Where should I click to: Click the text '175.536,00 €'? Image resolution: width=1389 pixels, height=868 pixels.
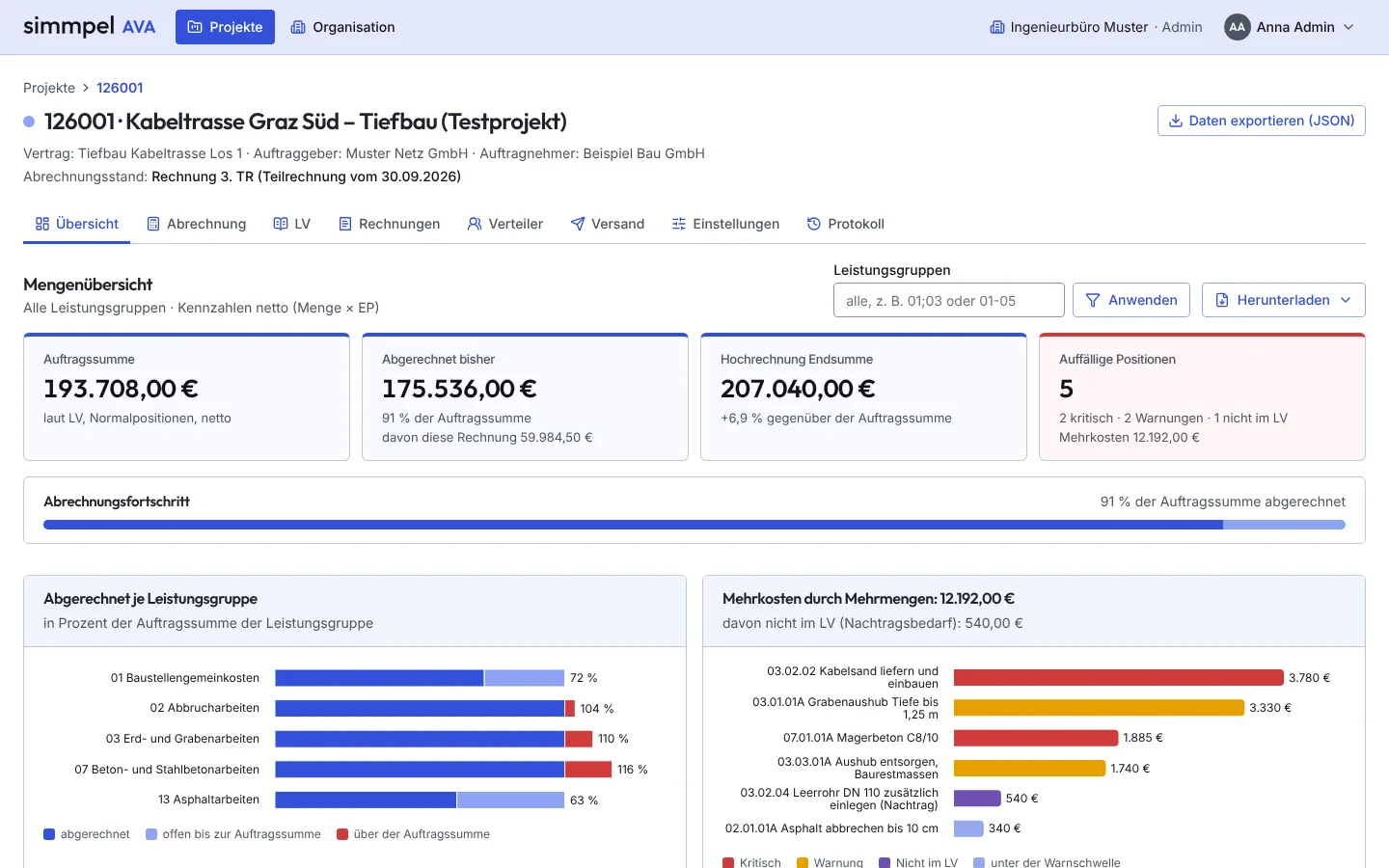pos(459,389)
